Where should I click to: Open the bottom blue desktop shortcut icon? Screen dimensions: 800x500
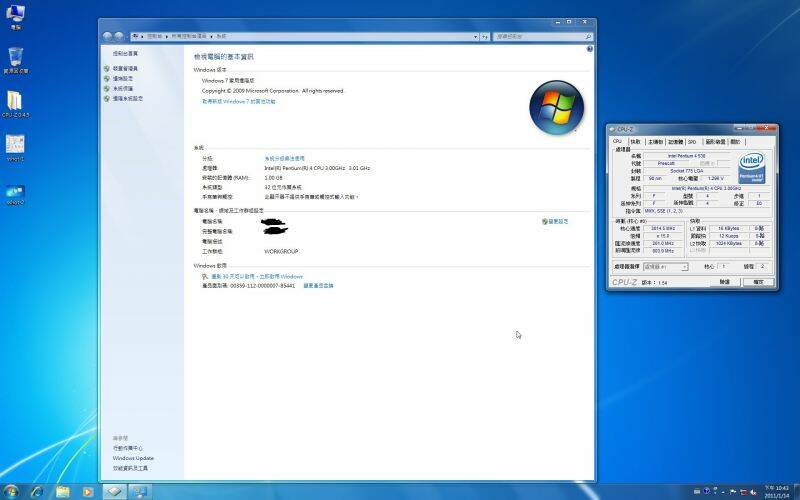(15, 195)
